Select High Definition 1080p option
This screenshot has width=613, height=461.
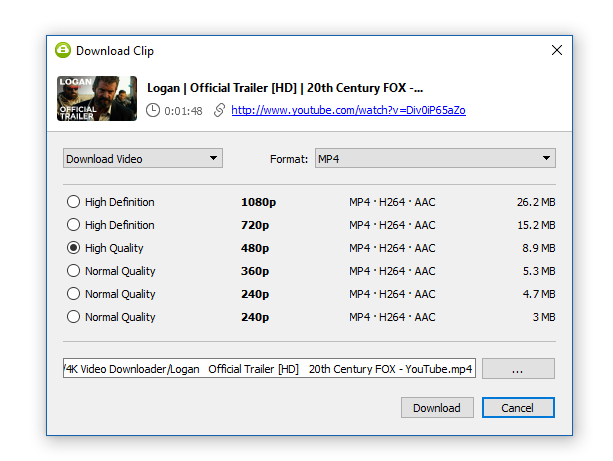click(x=111, y=202)
